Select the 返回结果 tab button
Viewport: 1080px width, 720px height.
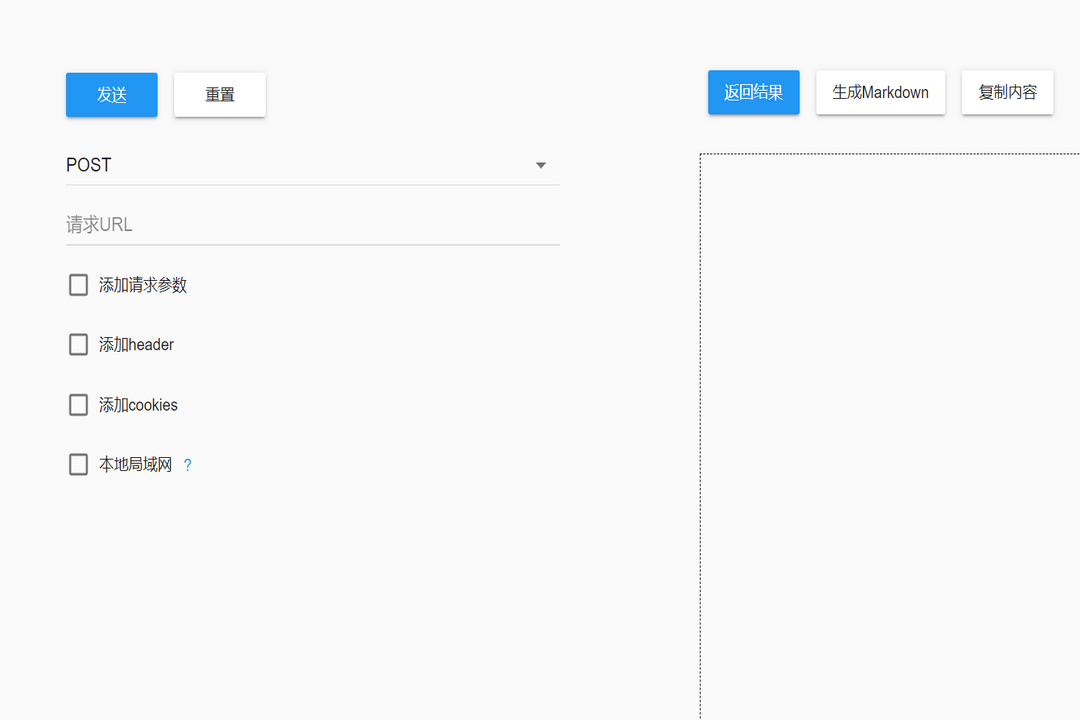753,91
